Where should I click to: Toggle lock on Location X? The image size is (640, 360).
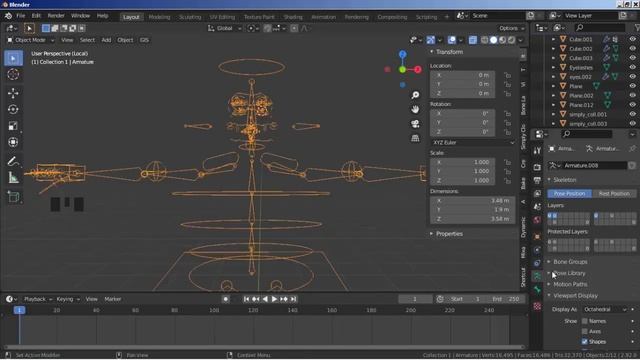[507, 75]
